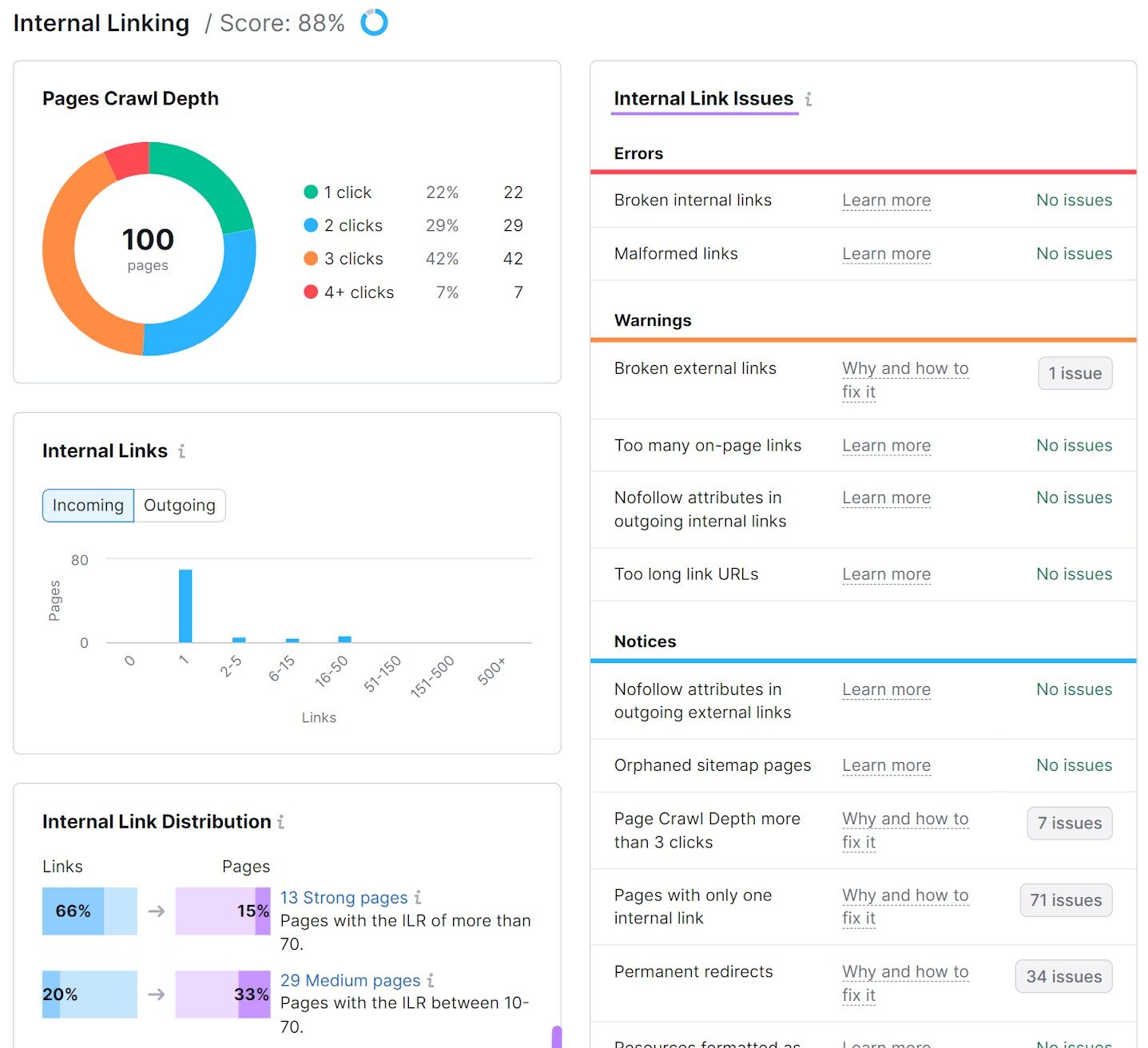Switch to the Outgoing links tab
This screenshot has width=1148, height=1048.
pos(180,506)
